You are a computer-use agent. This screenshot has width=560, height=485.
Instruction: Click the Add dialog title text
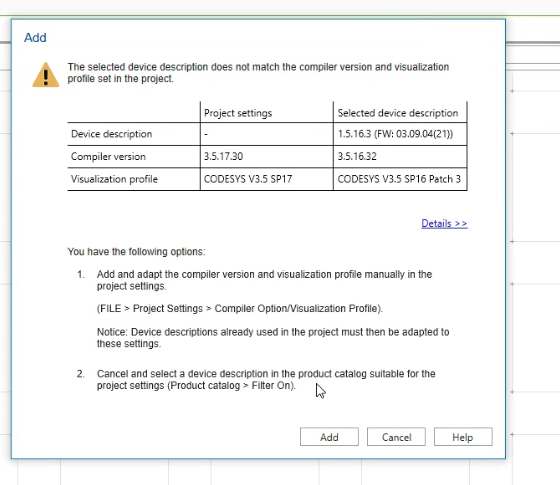pos(35,38)
